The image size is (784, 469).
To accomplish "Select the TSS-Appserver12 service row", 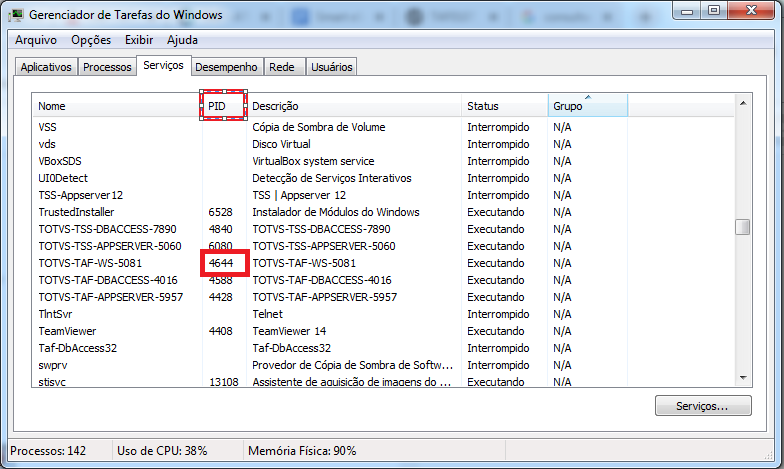I will click(x=383, y=195).
